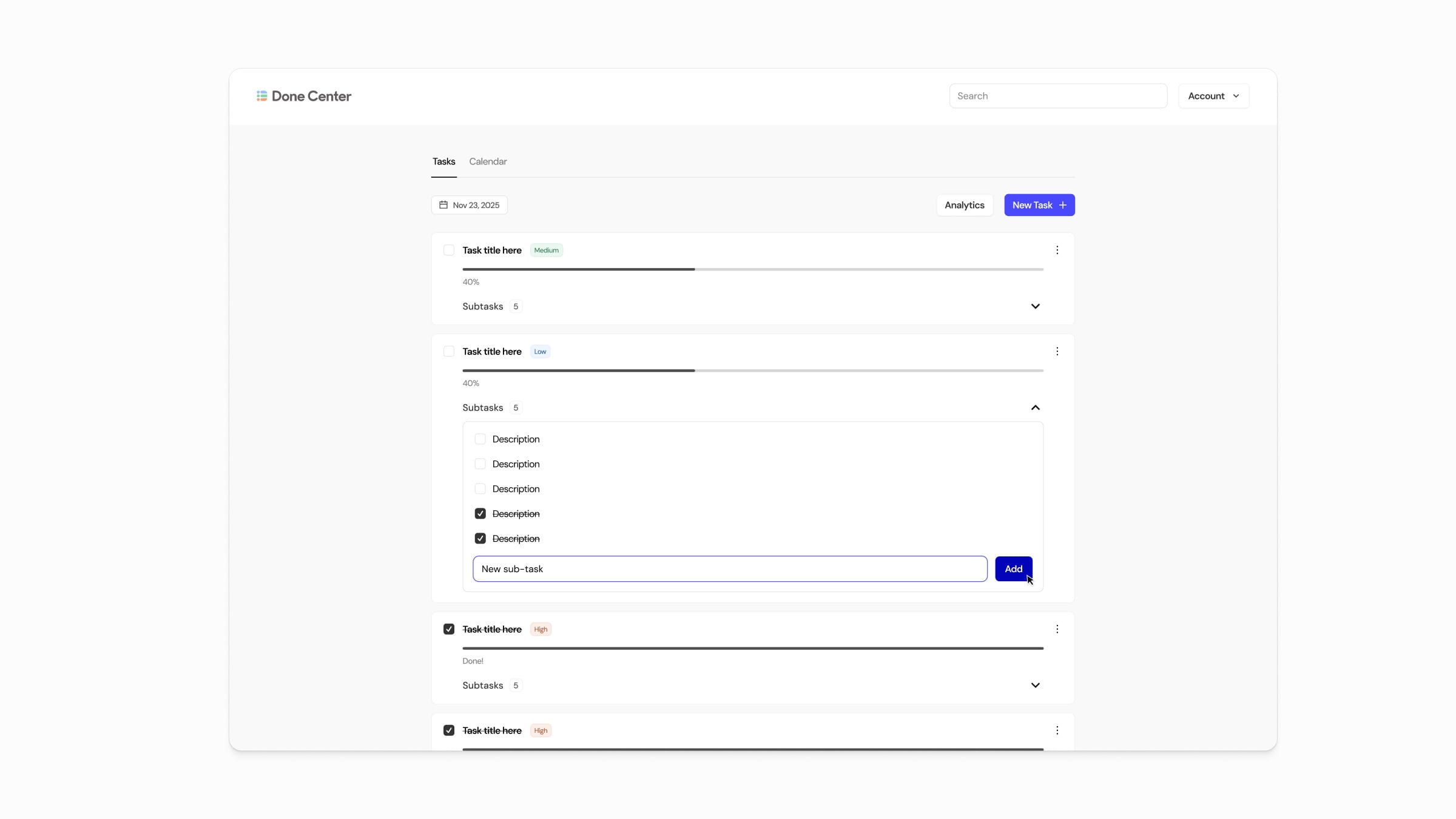
Task: Check the Medium priority task checkbox
Action: (x=449, y=250)
